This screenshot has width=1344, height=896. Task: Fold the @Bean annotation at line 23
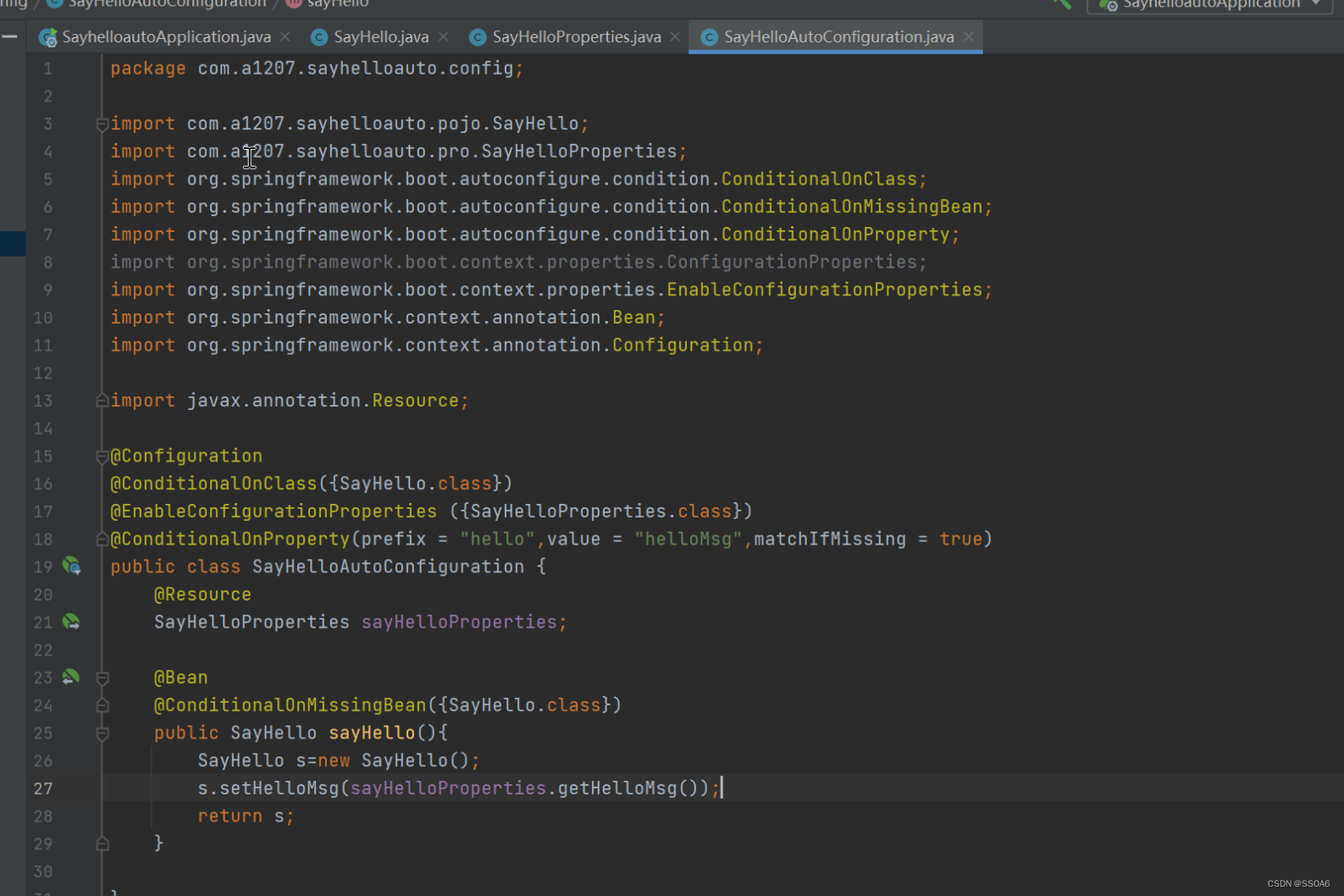[x=102, y=678]
